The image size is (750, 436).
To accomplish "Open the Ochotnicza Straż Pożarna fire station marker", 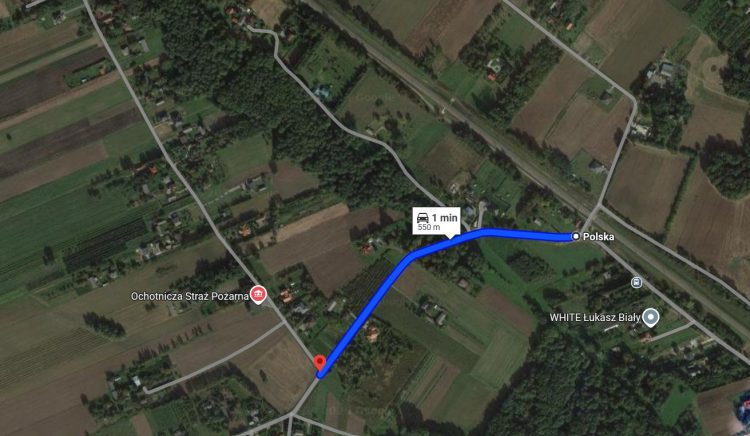I will pyautogui.click(x=258, y=295).
